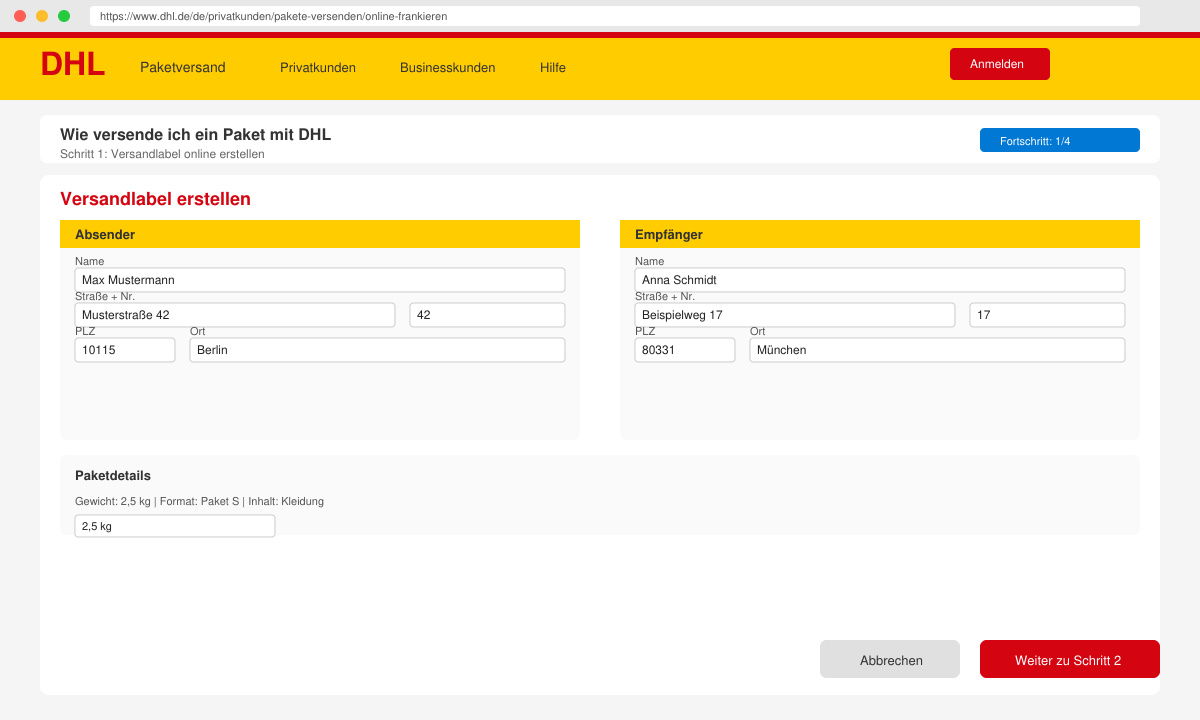Click the Fortschritt 1/4 progress bar
Viewport: 1200px width, 720px height.
(x=1060, y=140)
